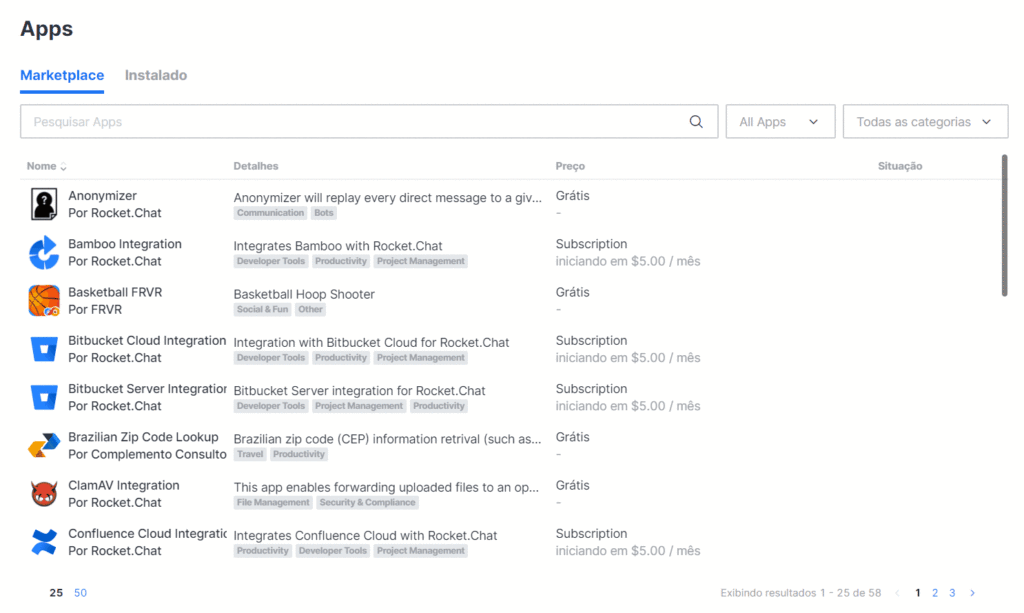Screen dimensions: 1024x613
Task: Click the Bitbucket Server Integration icon
Action: tap(44, 398)
